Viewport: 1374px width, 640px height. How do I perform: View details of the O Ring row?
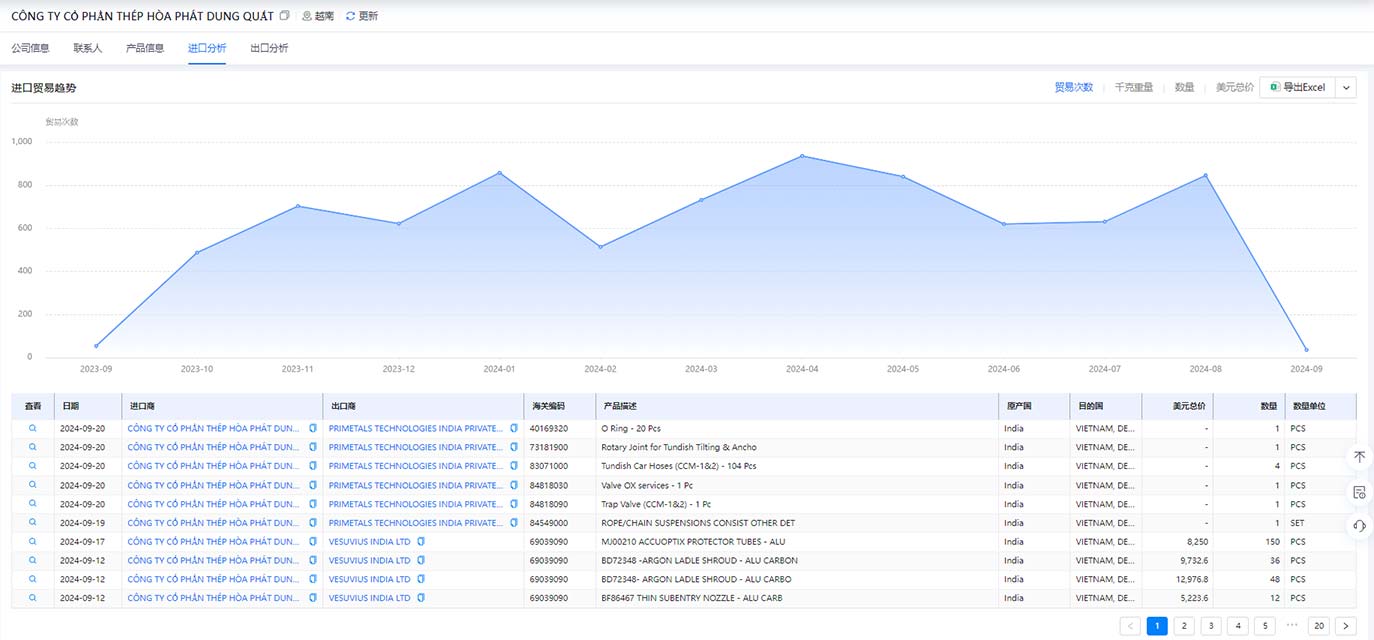pyautogui.click(x=32, y=428)
